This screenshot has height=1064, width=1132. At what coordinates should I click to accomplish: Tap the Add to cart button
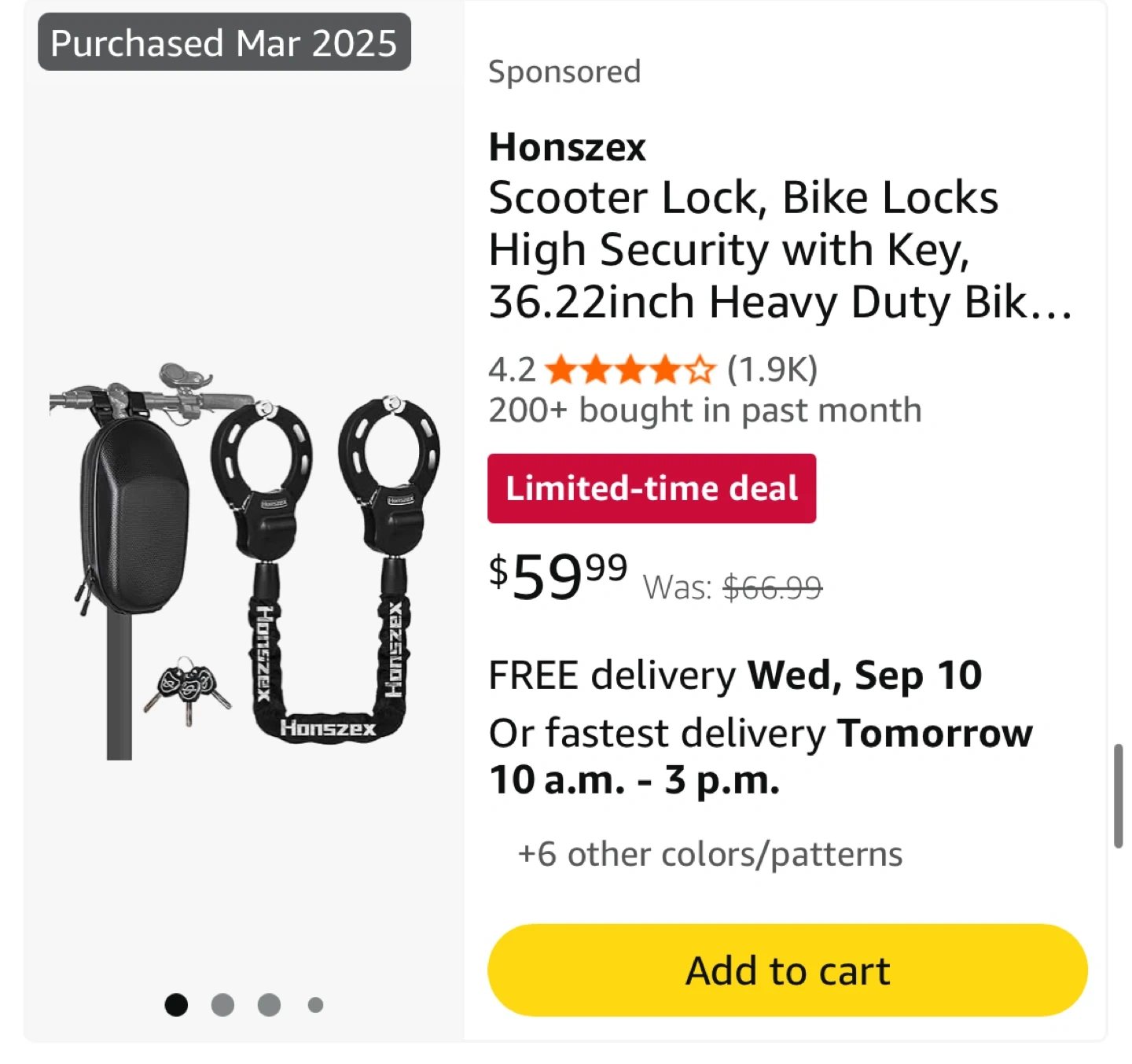pyautogui.click(x=787, y=970)
